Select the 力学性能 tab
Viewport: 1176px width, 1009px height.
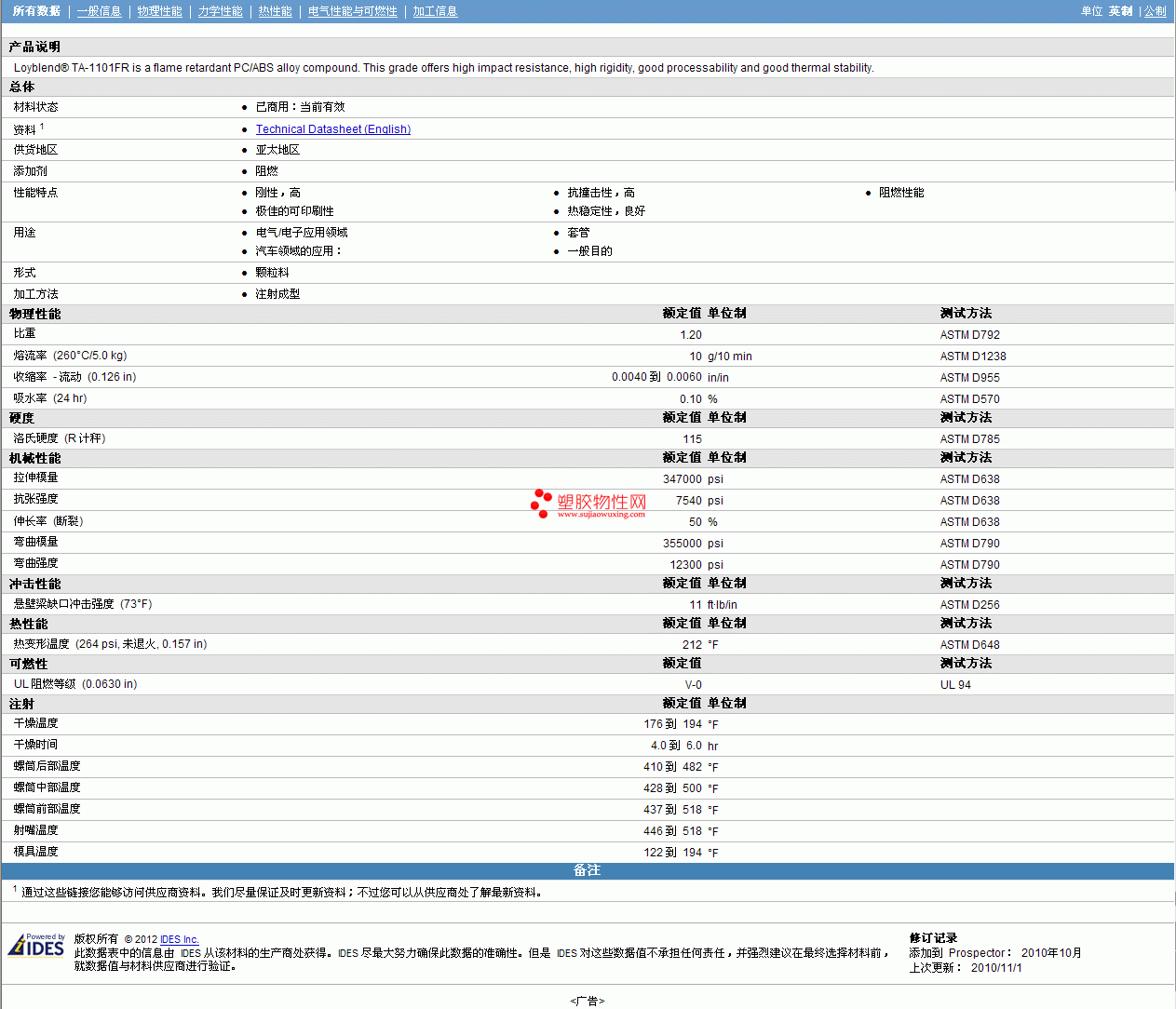[x=221, y=11]
